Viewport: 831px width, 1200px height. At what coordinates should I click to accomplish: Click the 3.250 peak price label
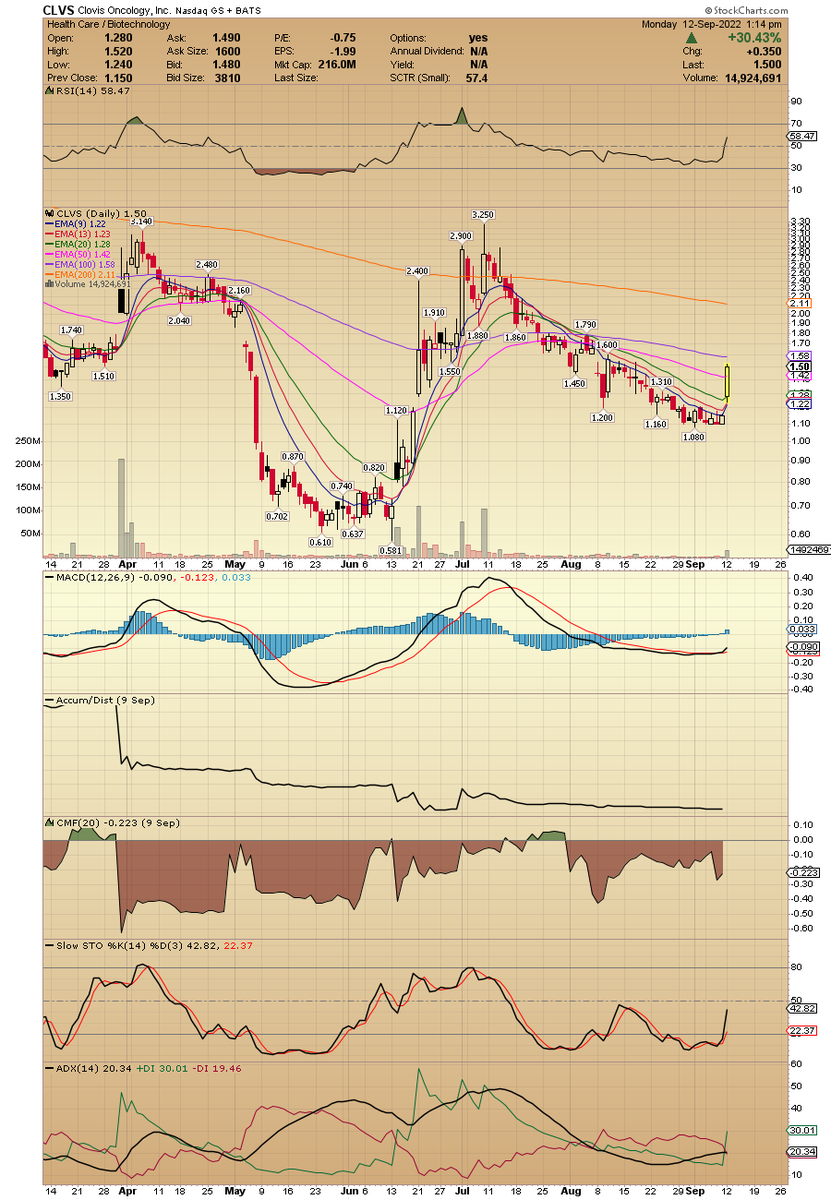coord(484,215)
